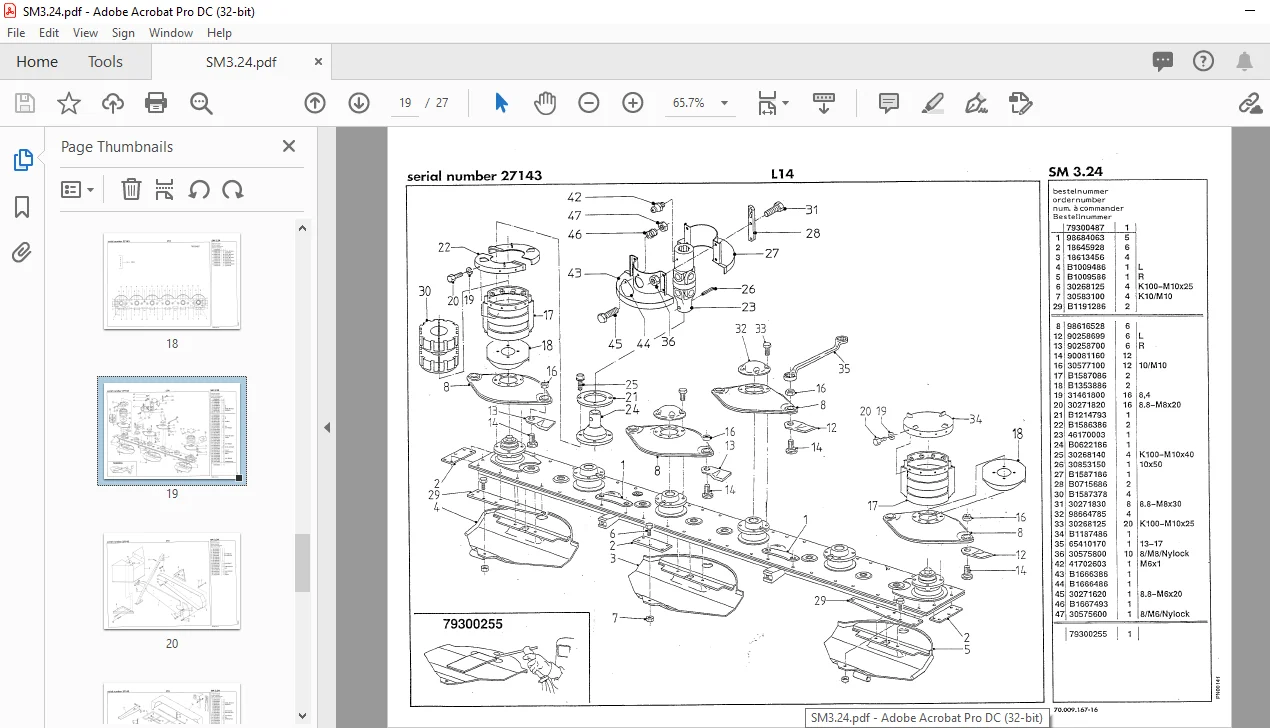Zoom out with the minus icon

tap(589, 103)
